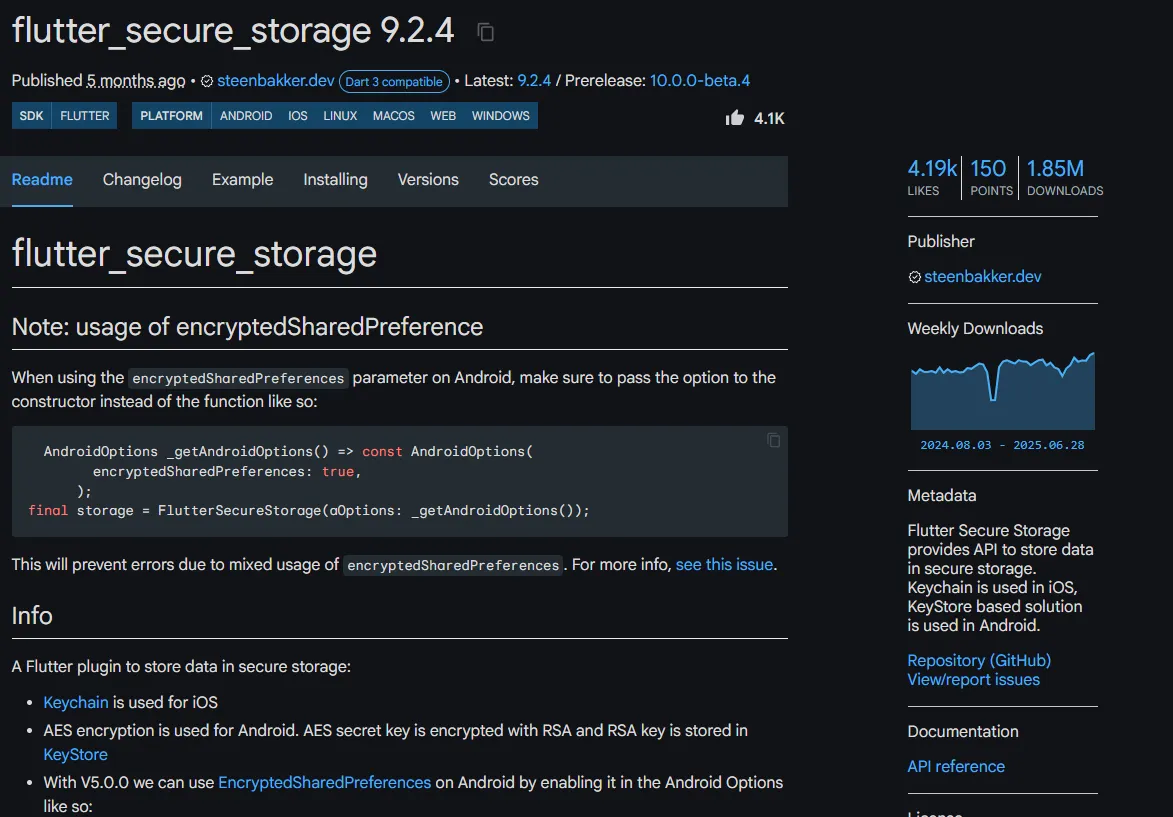This screenshot has width=1173, height=817.
Task: Open the Example tab
Action: click(x=242, y=180)
